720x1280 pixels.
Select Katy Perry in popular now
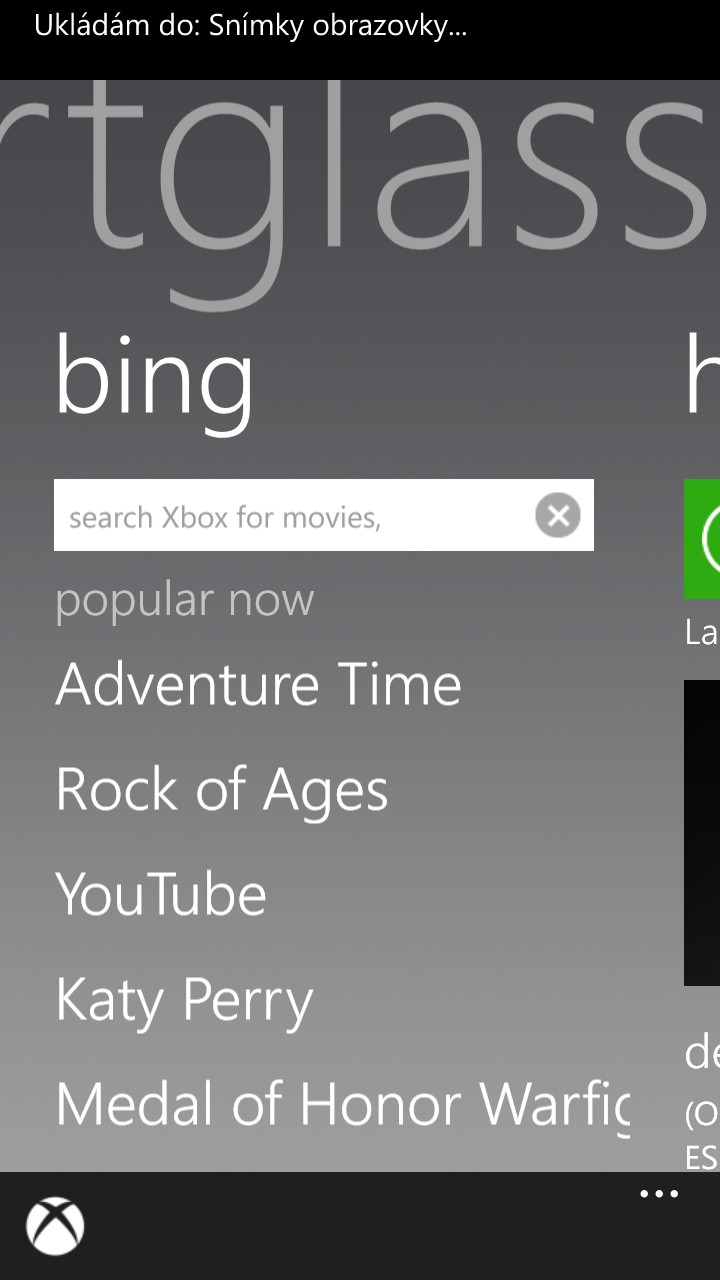[x=185, y=1001]
